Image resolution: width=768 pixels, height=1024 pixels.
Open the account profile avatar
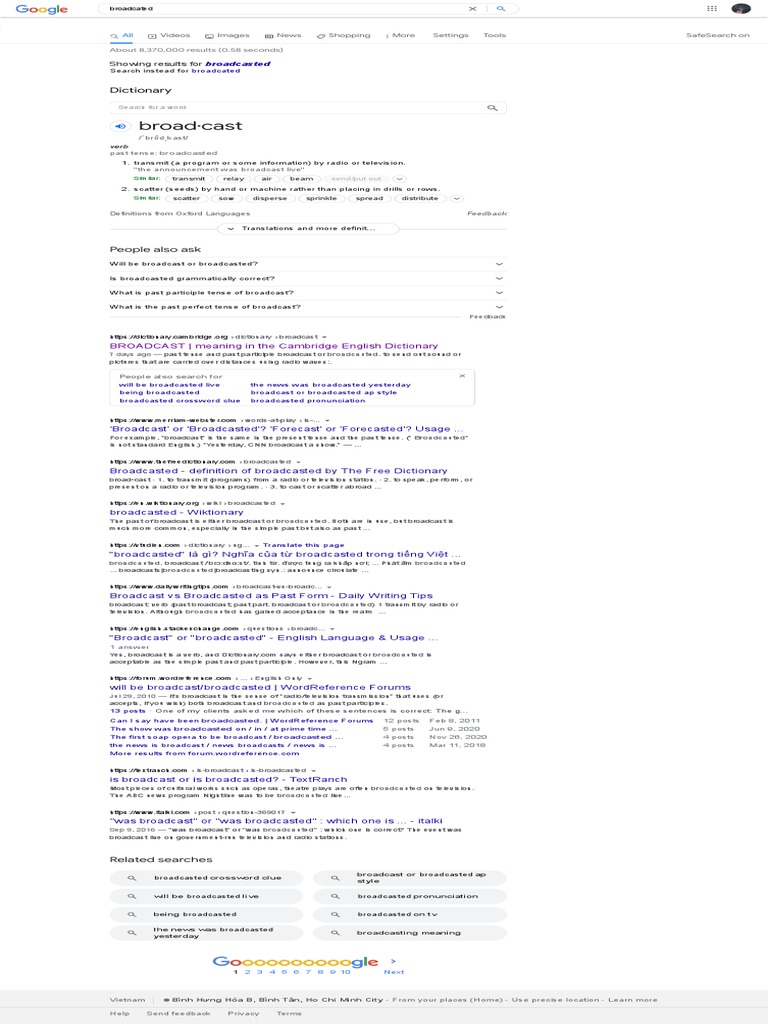pyautogui.click(x=741, y=8)
